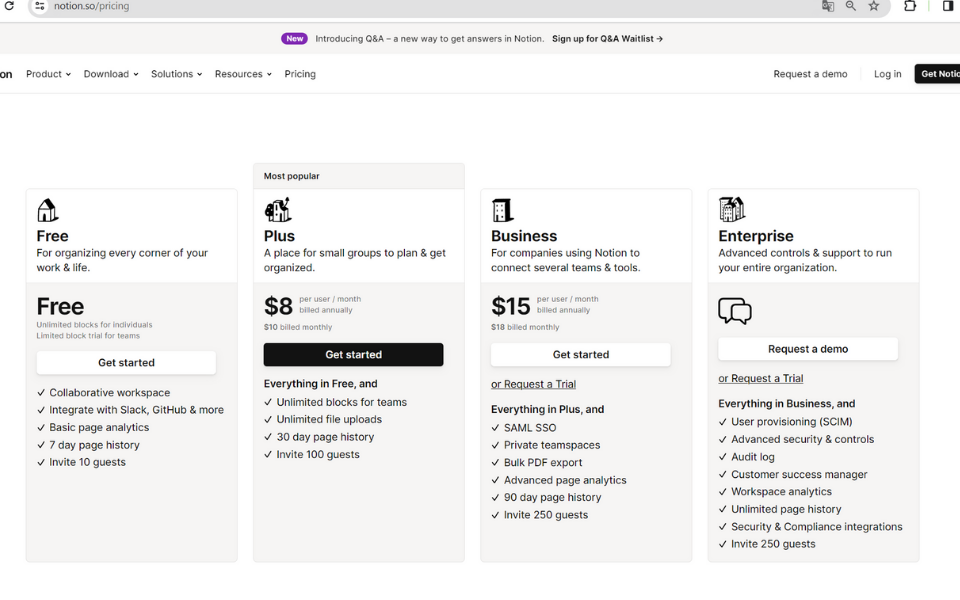960x600 pixels.
Task: Open the Solutions dropdown menu
Action: coord(176,74)
